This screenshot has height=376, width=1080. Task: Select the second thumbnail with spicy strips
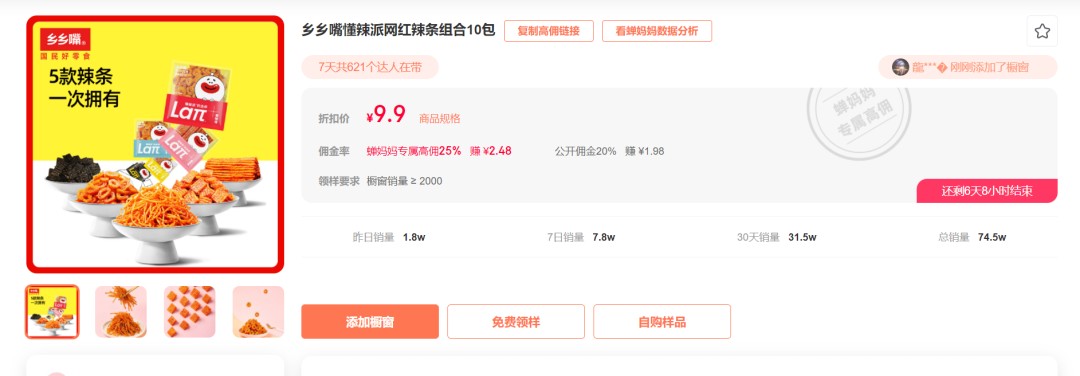[x=121, y=312]
